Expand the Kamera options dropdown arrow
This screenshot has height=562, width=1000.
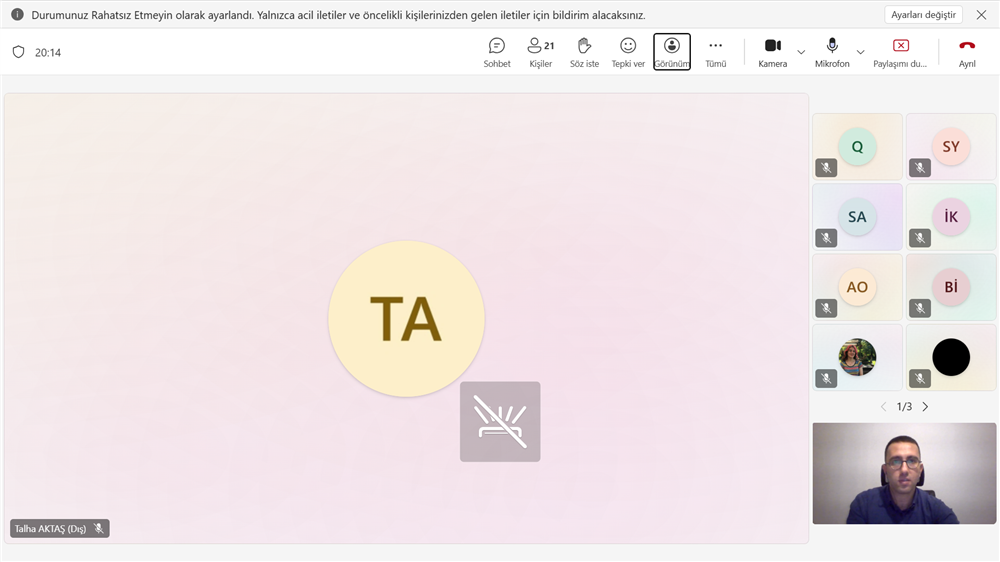click(x=801, y=52)
